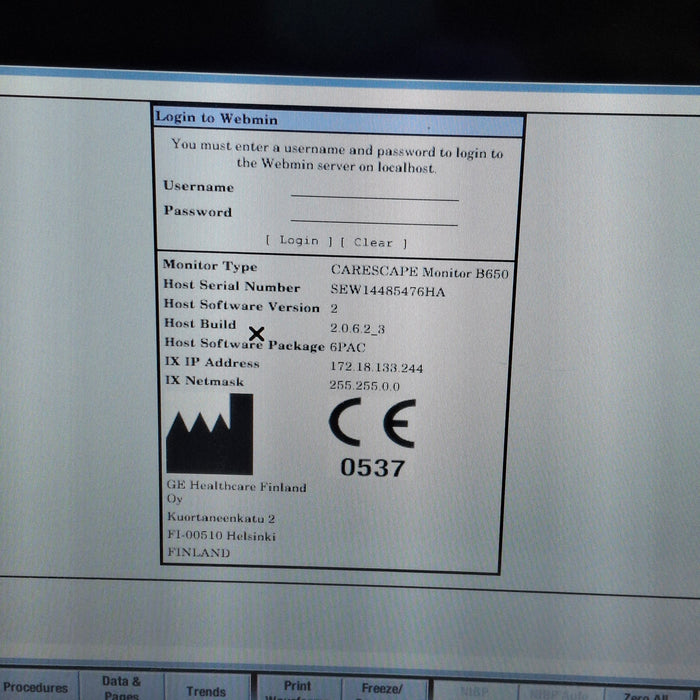Click the 'Kuortaneenkatu 2' address line
The image size is (700, 700).
221,518
